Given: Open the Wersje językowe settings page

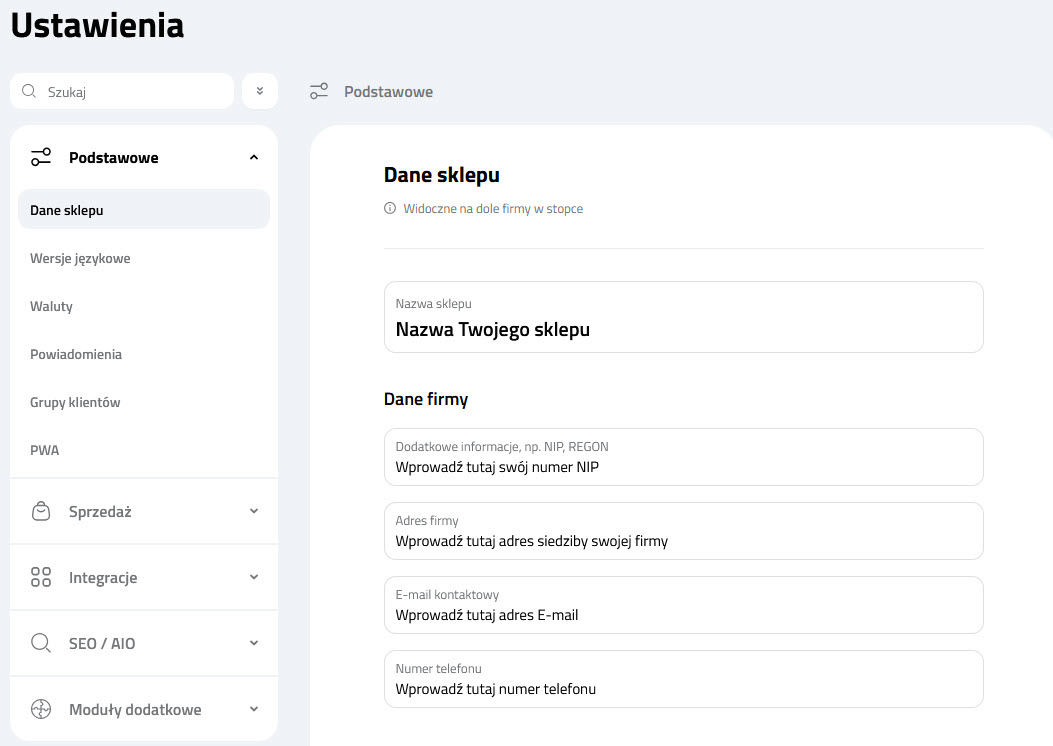Looking at the screenshot, I should (x=80, y=258).
